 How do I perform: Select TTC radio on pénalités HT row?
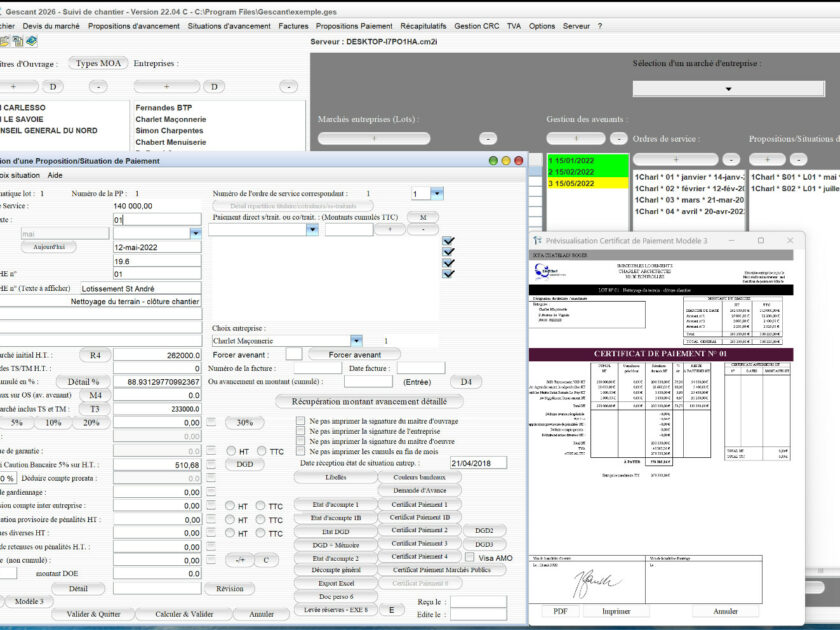point(260,520)
